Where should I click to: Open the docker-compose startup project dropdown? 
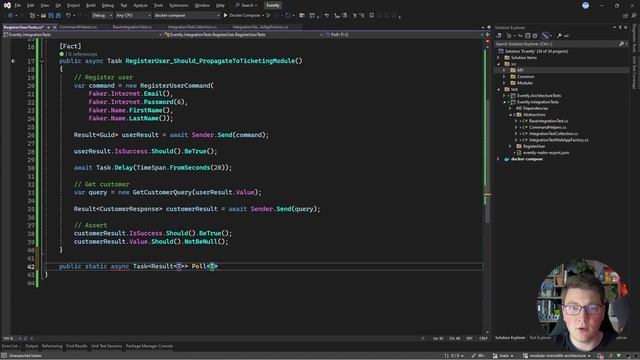tap(187, 16)
